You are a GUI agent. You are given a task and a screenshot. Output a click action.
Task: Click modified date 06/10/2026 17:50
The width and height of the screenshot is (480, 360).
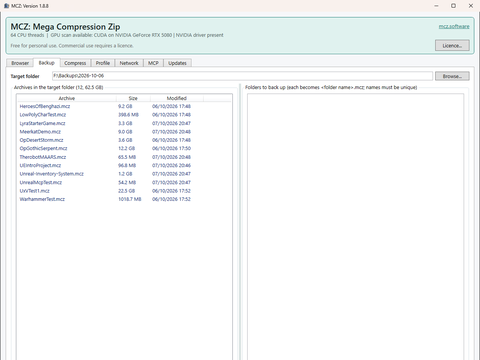pos(171,148)
